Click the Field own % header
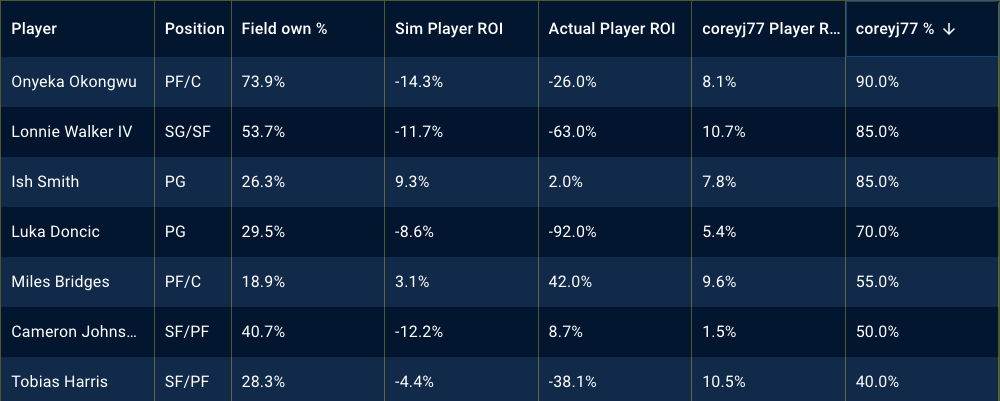Viewport: 1000px width, 401px height. point(284,29)
